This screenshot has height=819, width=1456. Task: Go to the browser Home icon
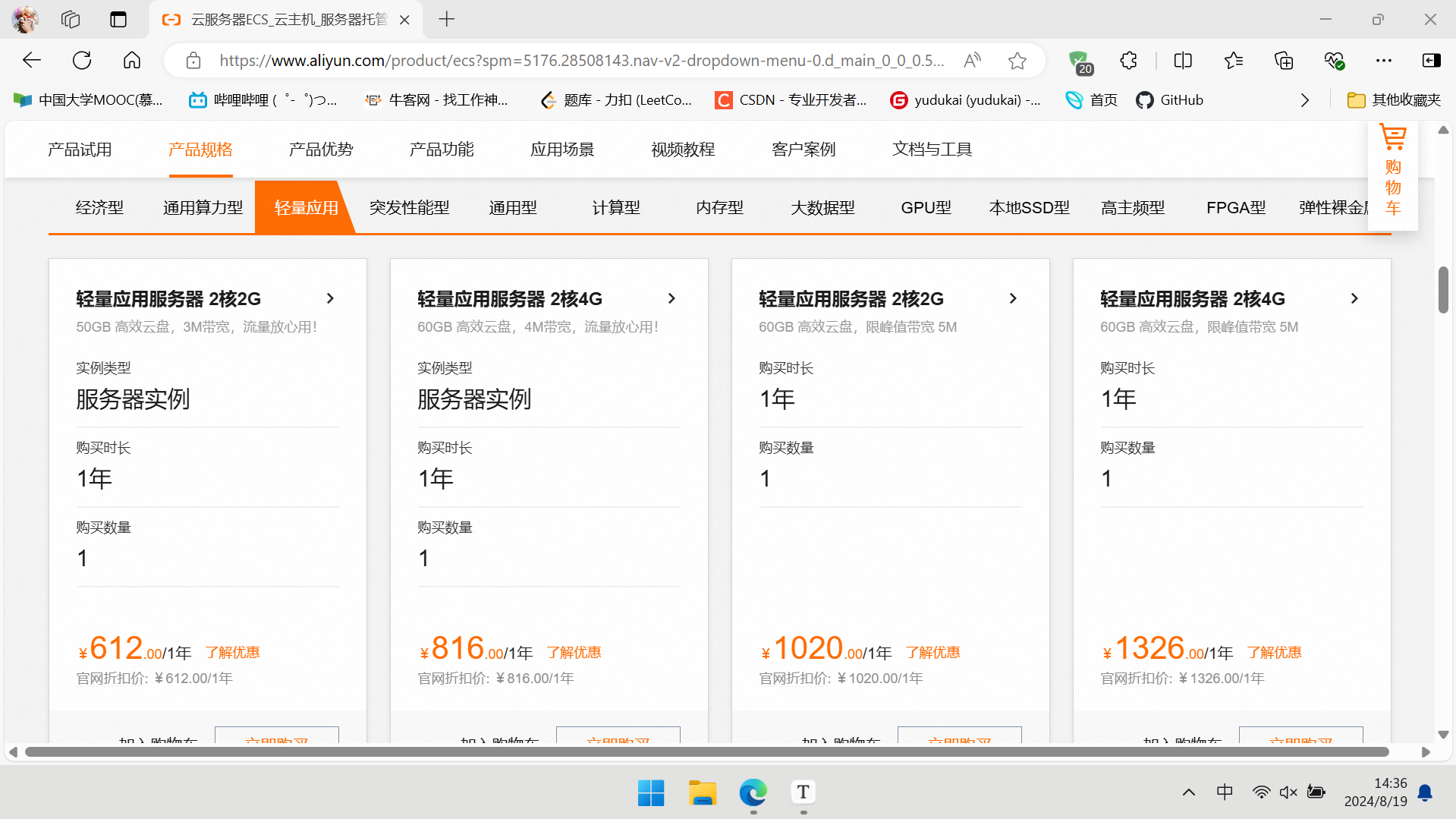point(132,61)
